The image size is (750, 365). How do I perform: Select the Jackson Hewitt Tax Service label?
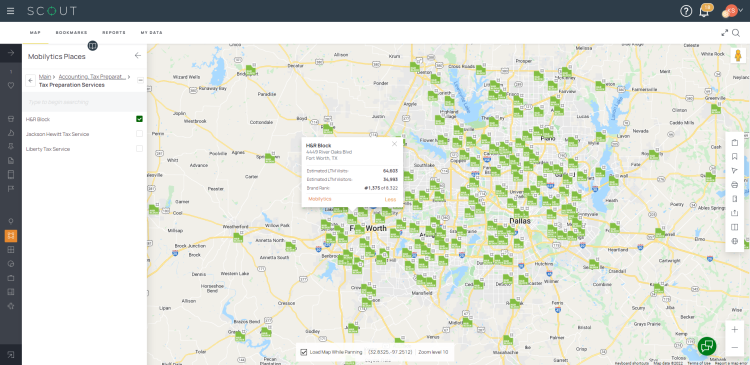point(57,134)
